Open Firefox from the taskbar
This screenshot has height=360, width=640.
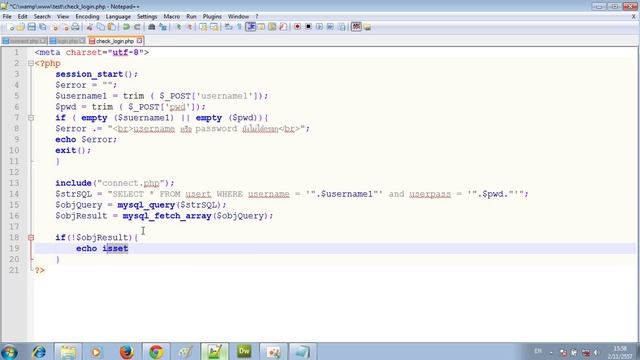(127, 351)
